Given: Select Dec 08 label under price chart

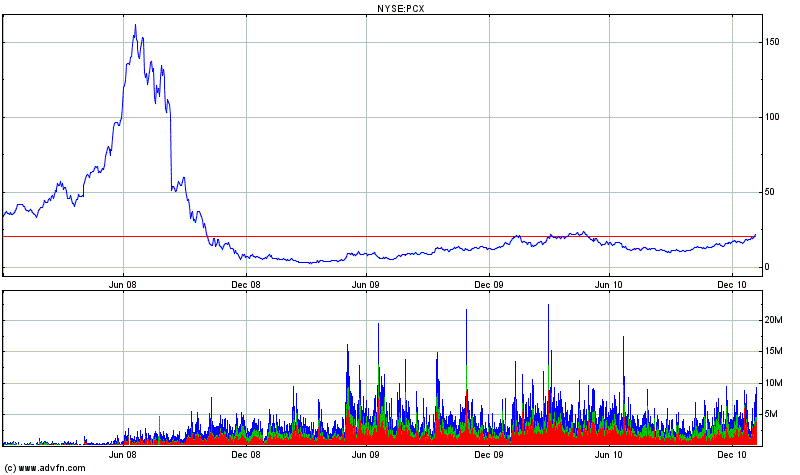Looking at the screenshot, I should point(246,283).
